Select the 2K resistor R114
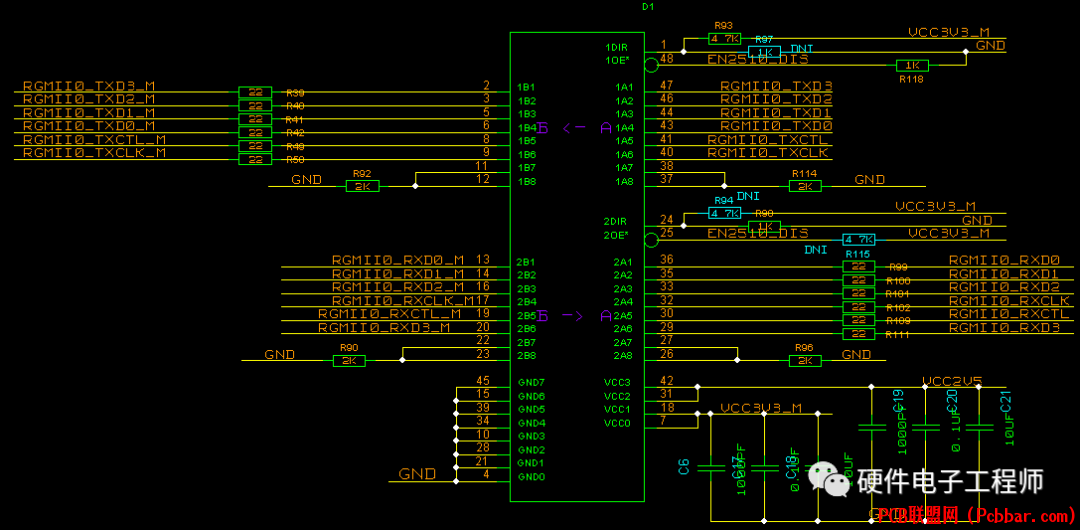This screenshot has width=1080, height=530. click(805, 186)
